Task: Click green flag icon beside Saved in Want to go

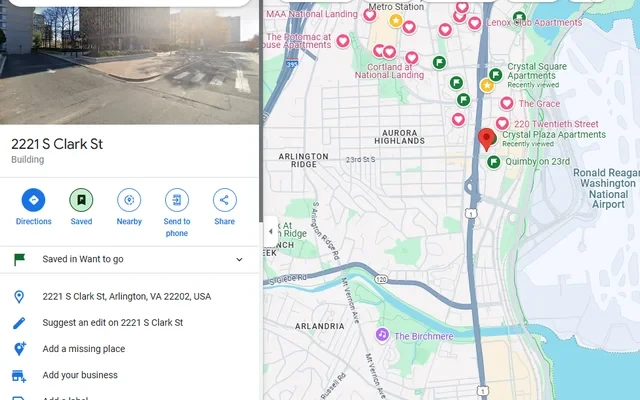Action: 19,259
